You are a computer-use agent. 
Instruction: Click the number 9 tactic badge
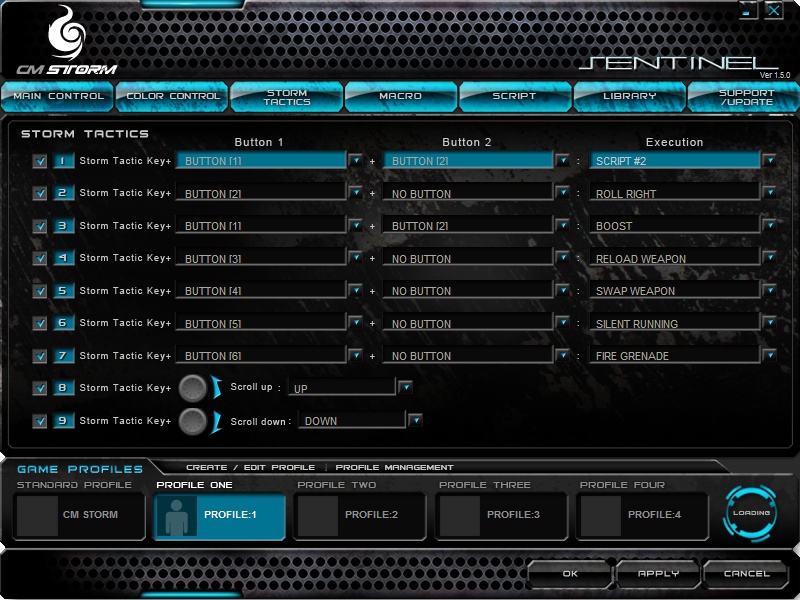(x=63, y=420)
